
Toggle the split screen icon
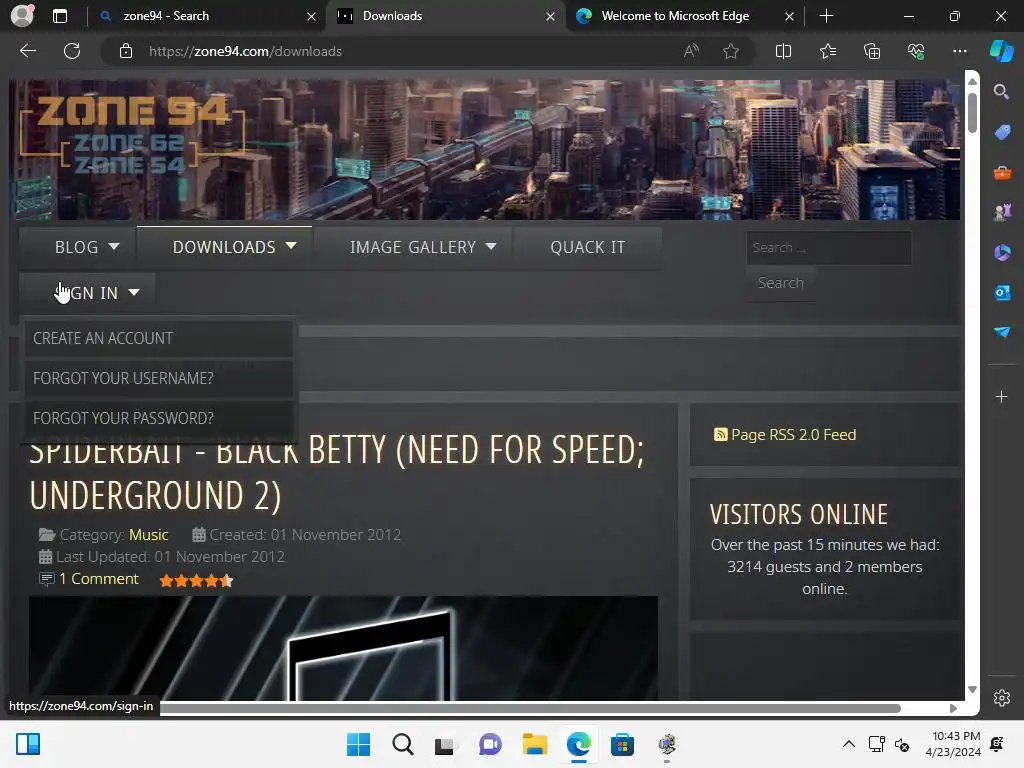783,51
